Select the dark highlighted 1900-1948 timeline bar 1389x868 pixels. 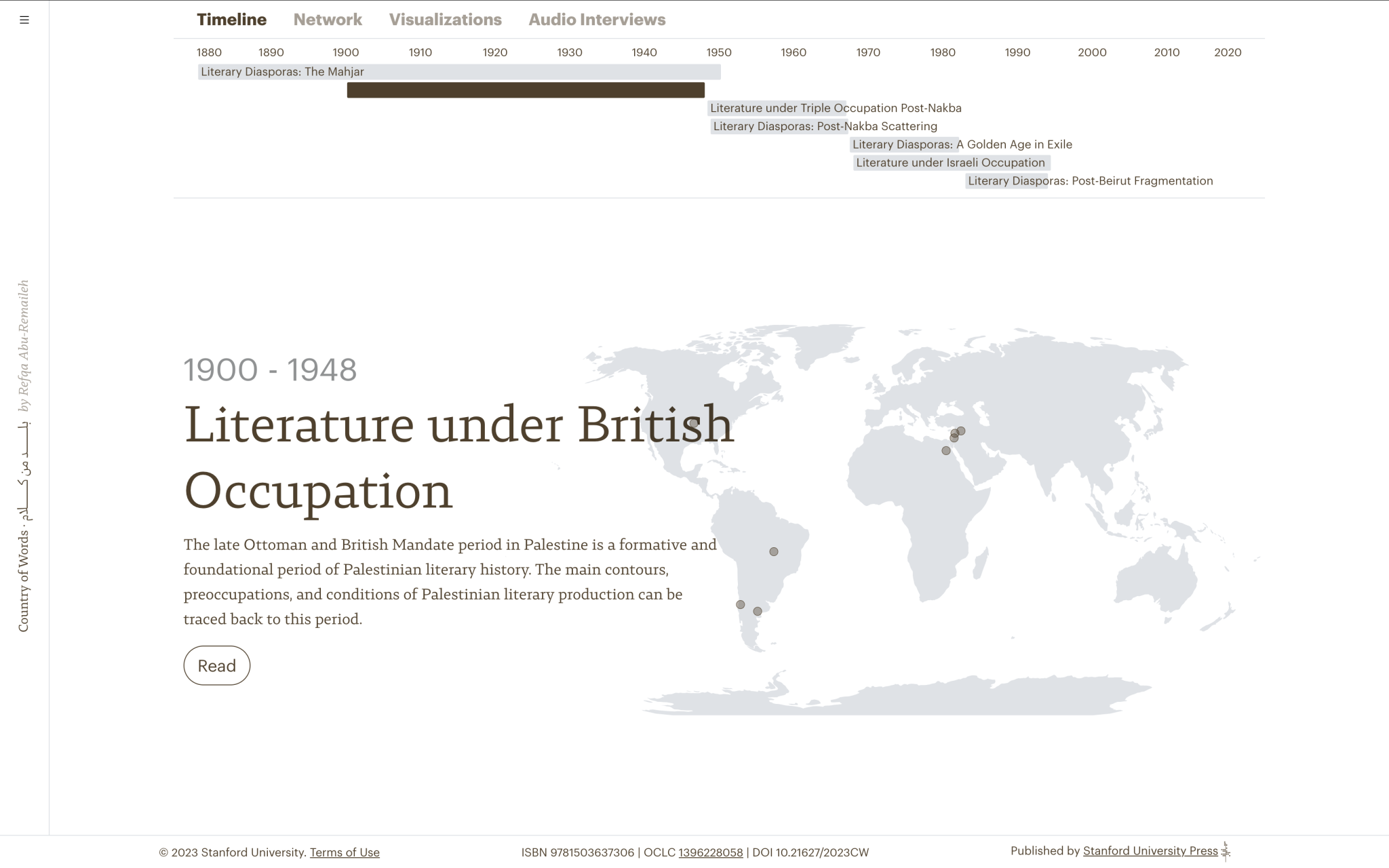pos(526,90)
